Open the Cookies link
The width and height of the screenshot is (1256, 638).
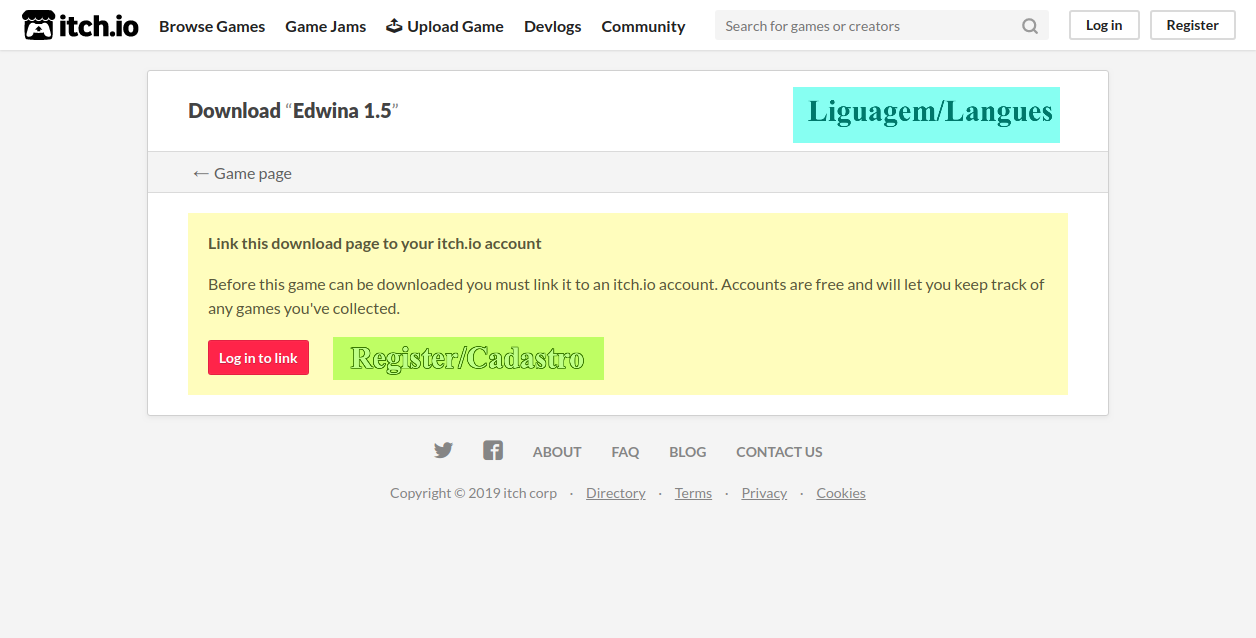coord(841,493)
